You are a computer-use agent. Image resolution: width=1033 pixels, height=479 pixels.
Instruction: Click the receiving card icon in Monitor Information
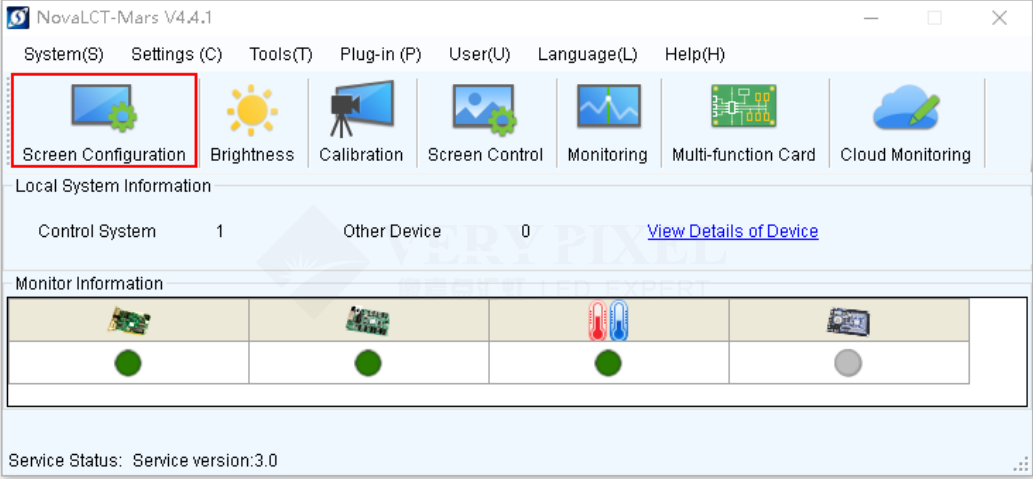pyautogui.click(x=368, y=320)
